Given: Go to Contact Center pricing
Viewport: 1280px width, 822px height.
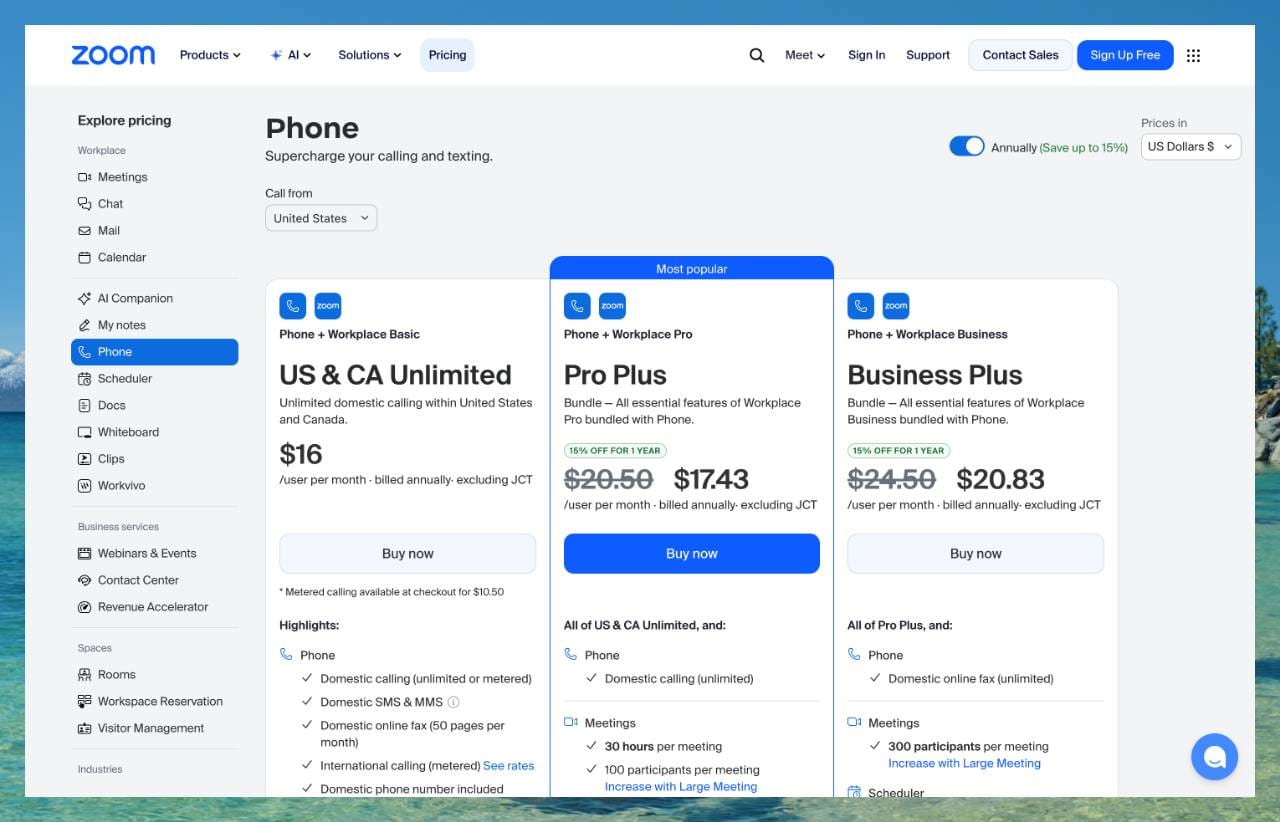Looking at the screenshot, I should (138, 580).
